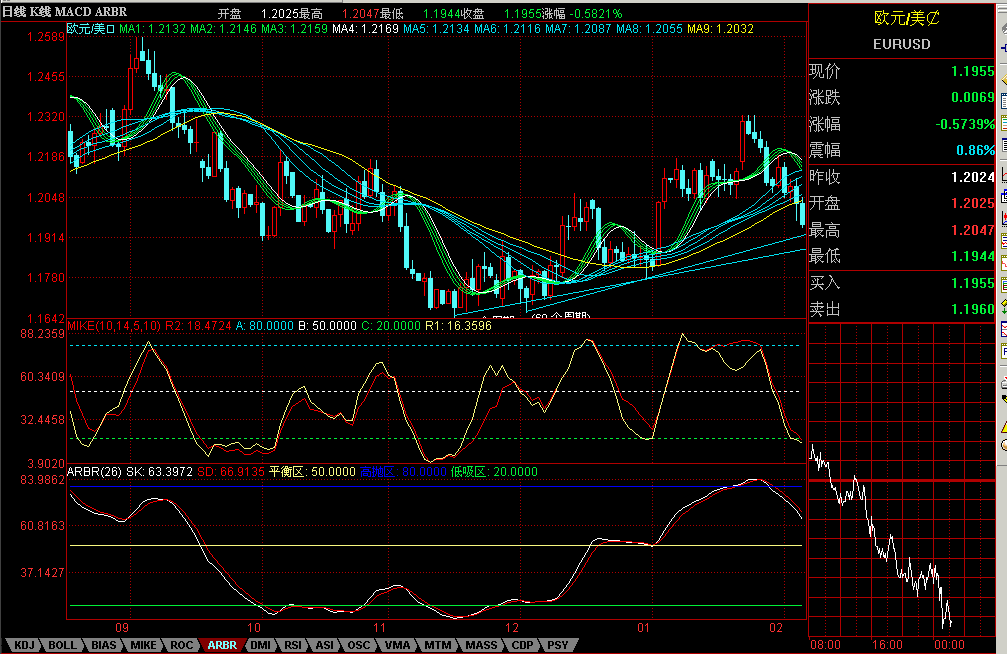Open the RSI indicator tab
The image size is (1007, 654).
[x=293, y=645]
